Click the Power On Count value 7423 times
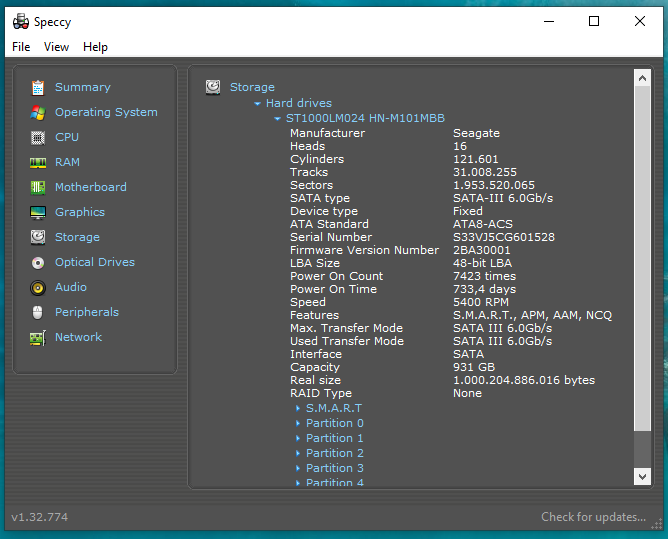 pos(484,276)
